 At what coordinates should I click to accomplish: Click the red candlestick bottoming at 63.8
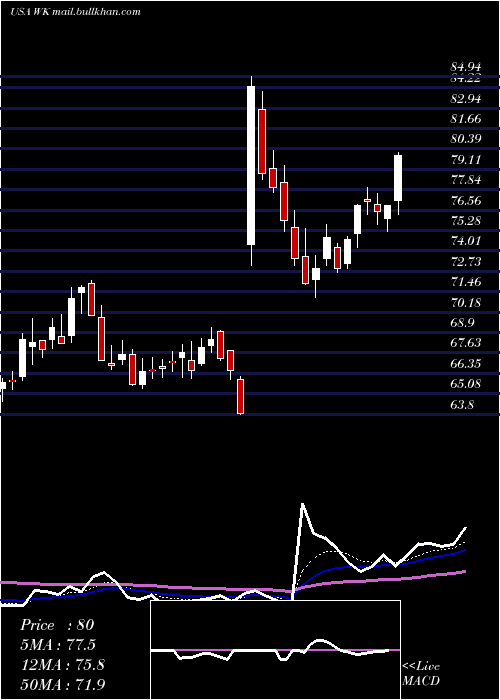click(241, 396)
